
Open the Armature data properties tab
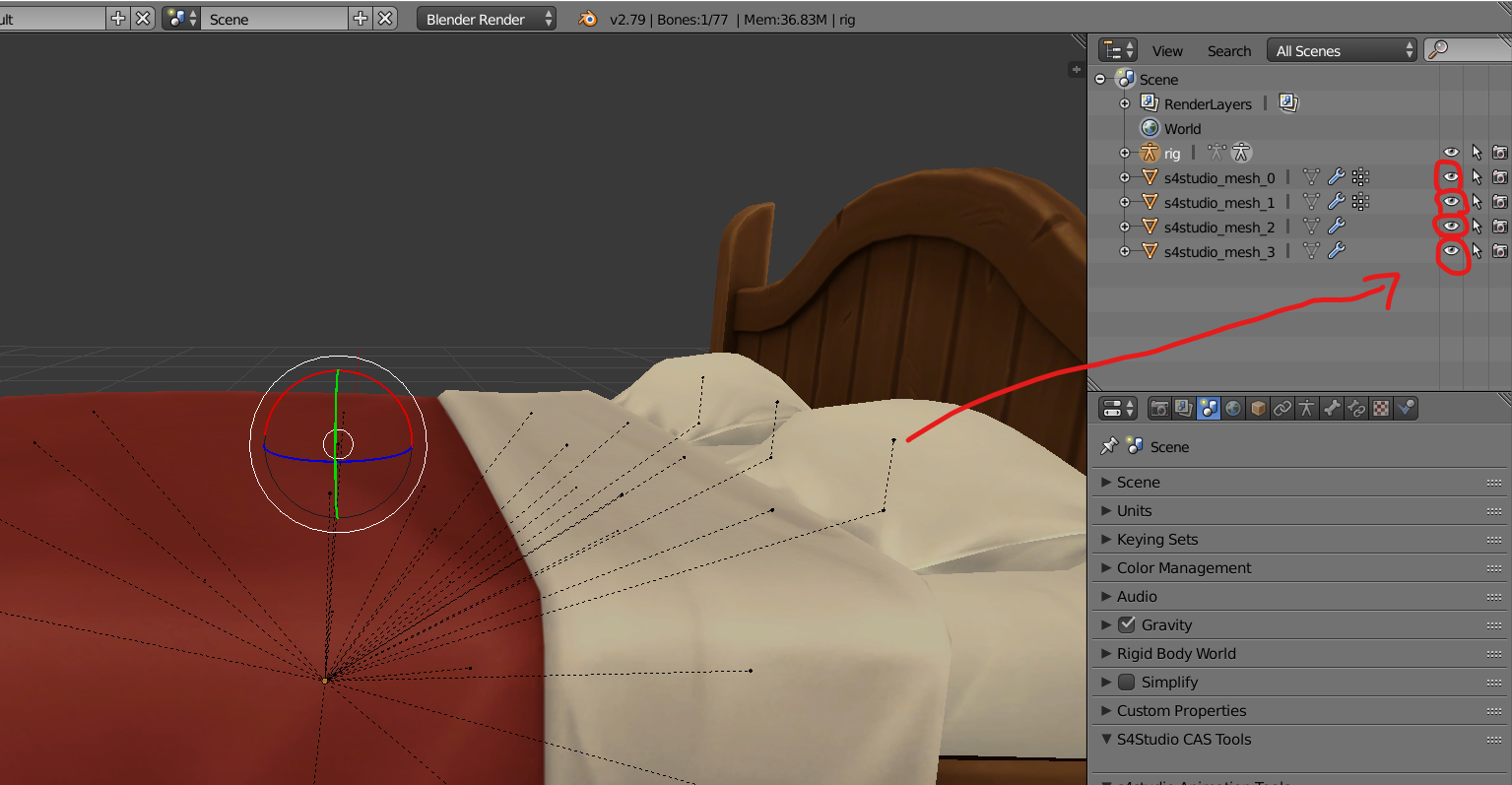[x=1307, y=408]
